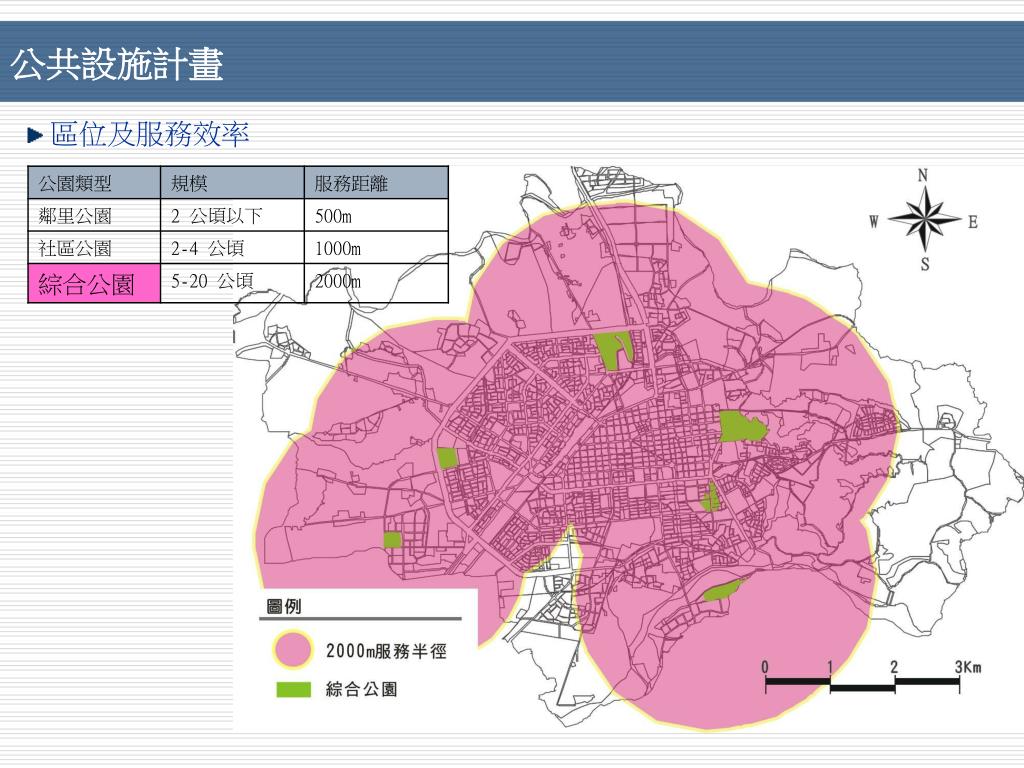1024x768 pixels.
Task: Click the cell 5-20 公頃
Action: 232,283
